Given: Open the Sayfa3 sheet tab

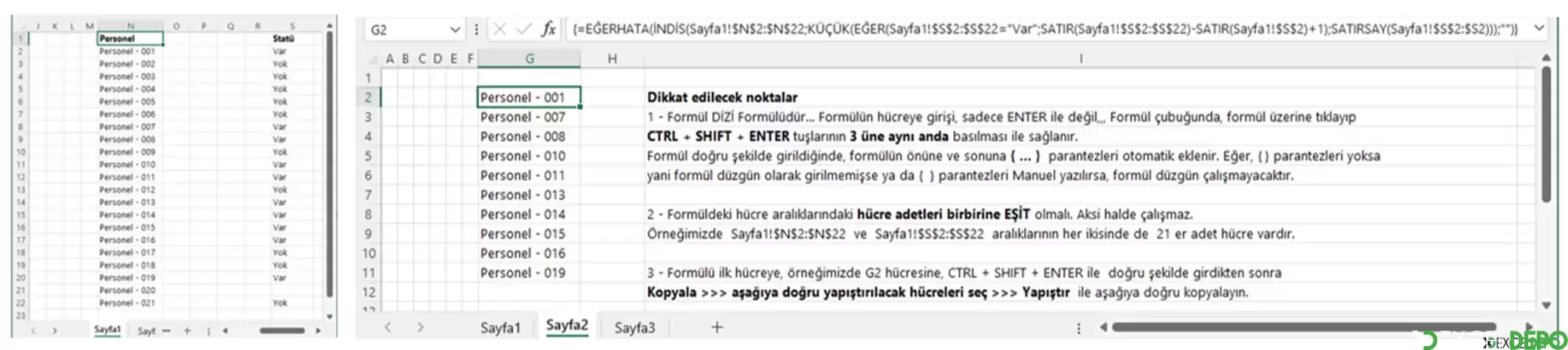Looking at the screenshot, I should tap(635, 328).
